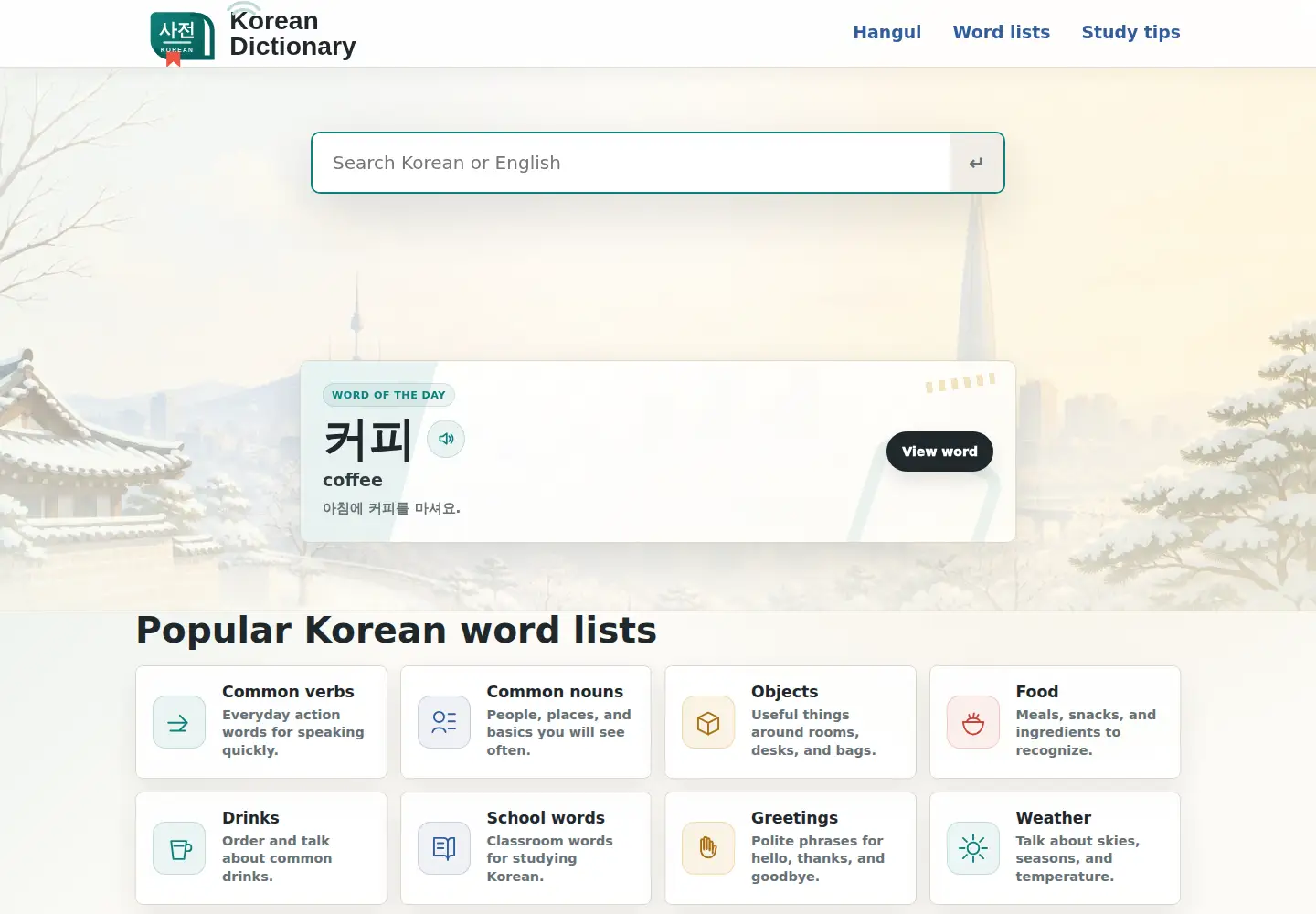The width and height of the screenshot is (1316, 914).
Task: Click description "Polite phrases for hello, thanks, and goodbye."
Action: (x=818, y=858)
